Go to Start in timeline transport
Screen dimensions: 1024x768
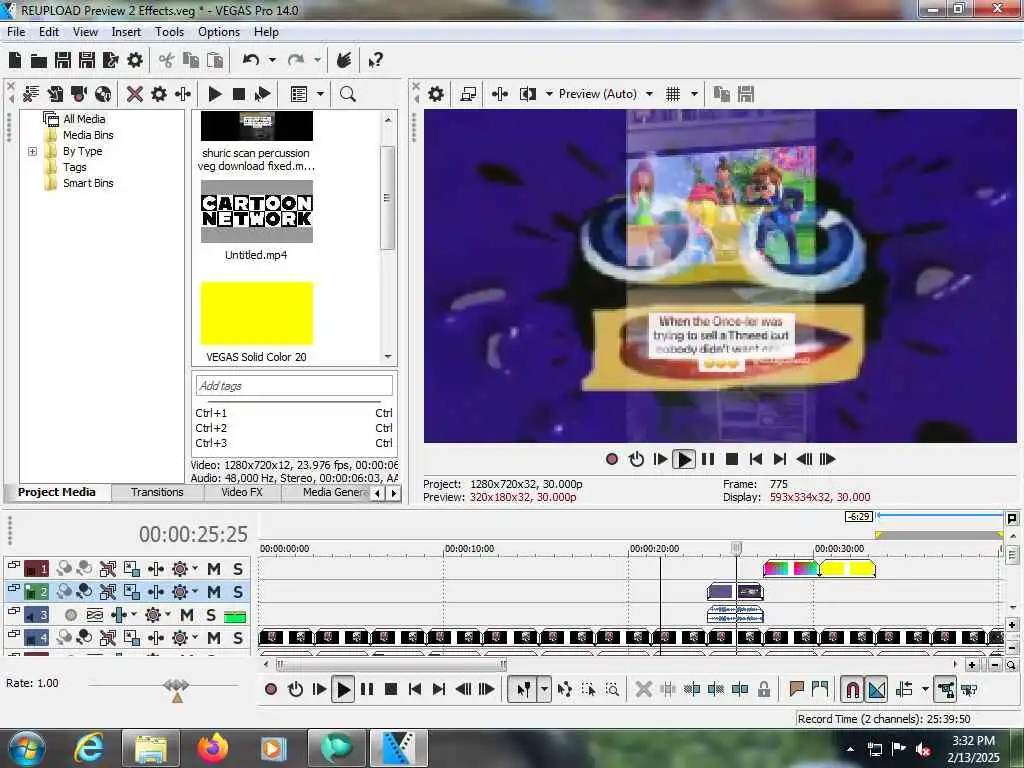pos(415,689)
